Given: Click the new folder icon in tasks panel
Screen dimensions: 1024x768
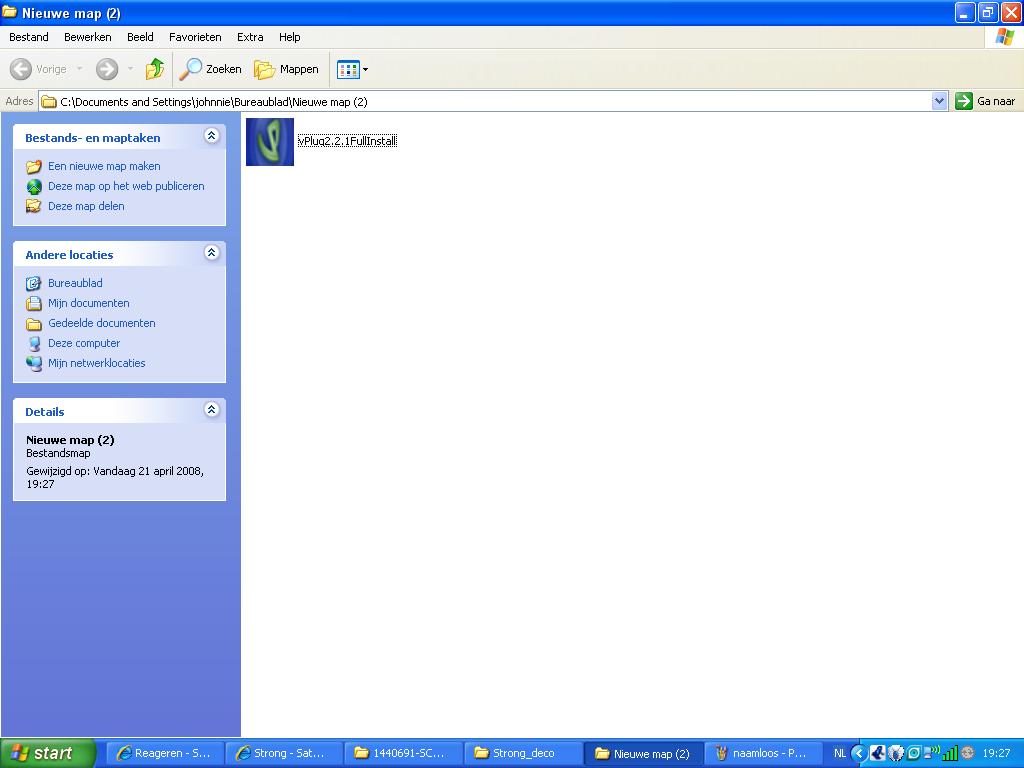Looking at the screenshot, I should click(34, 167).
